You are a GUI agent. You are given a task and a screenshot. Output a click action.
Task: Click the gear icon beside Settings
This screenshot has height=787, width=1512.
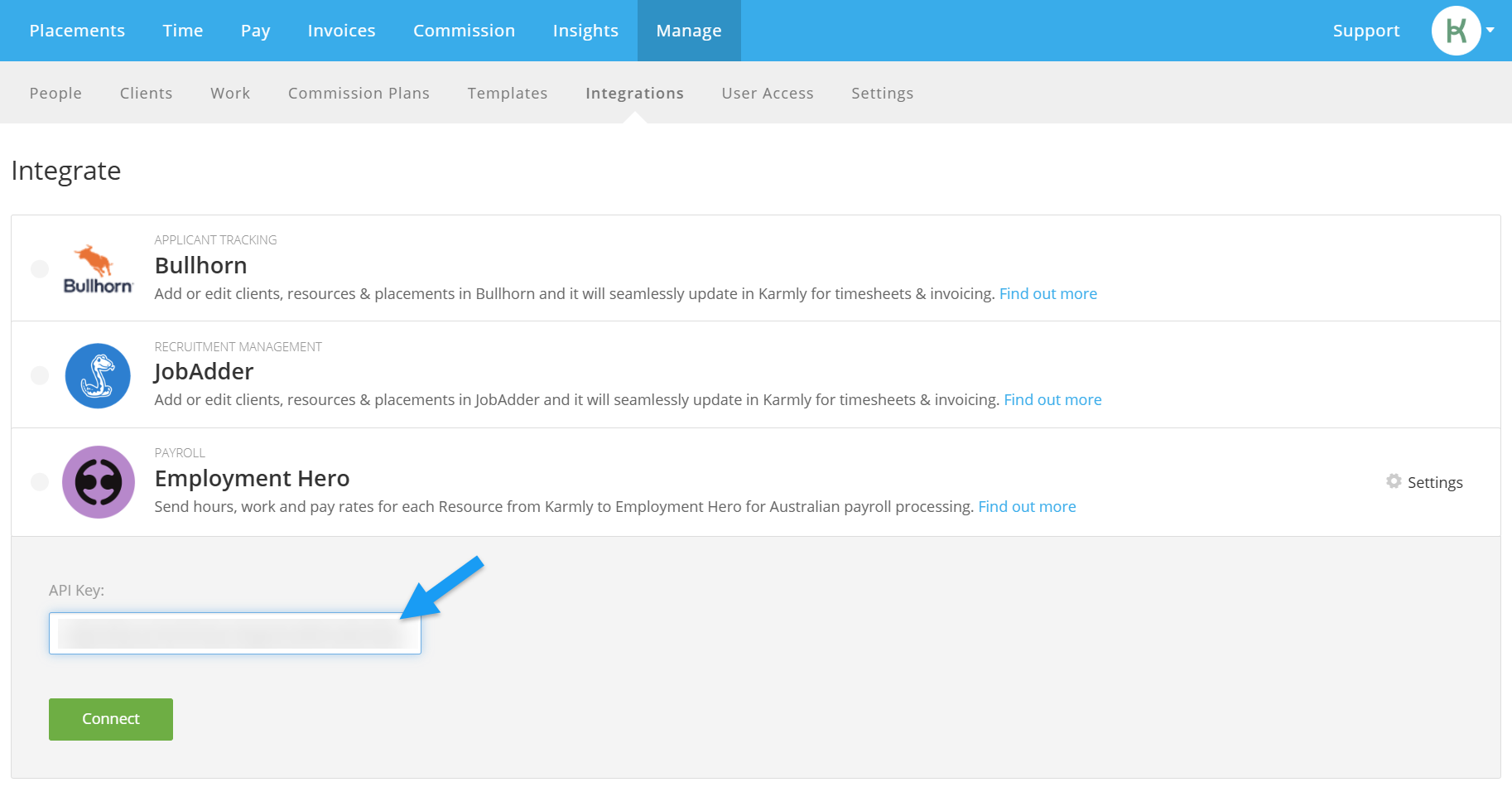1394,481
